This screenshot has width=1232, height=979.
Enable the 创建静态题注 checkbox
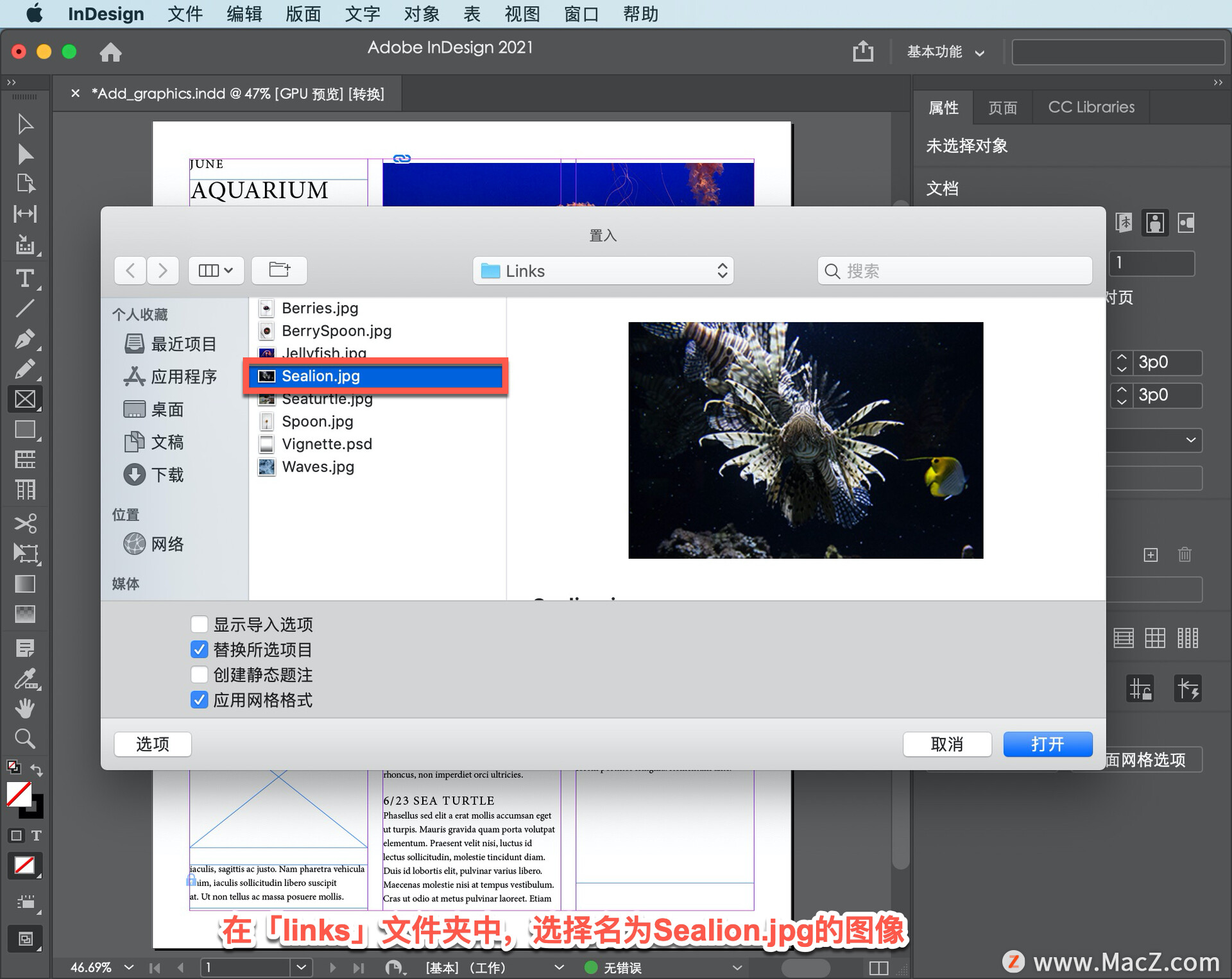[200, 674]
